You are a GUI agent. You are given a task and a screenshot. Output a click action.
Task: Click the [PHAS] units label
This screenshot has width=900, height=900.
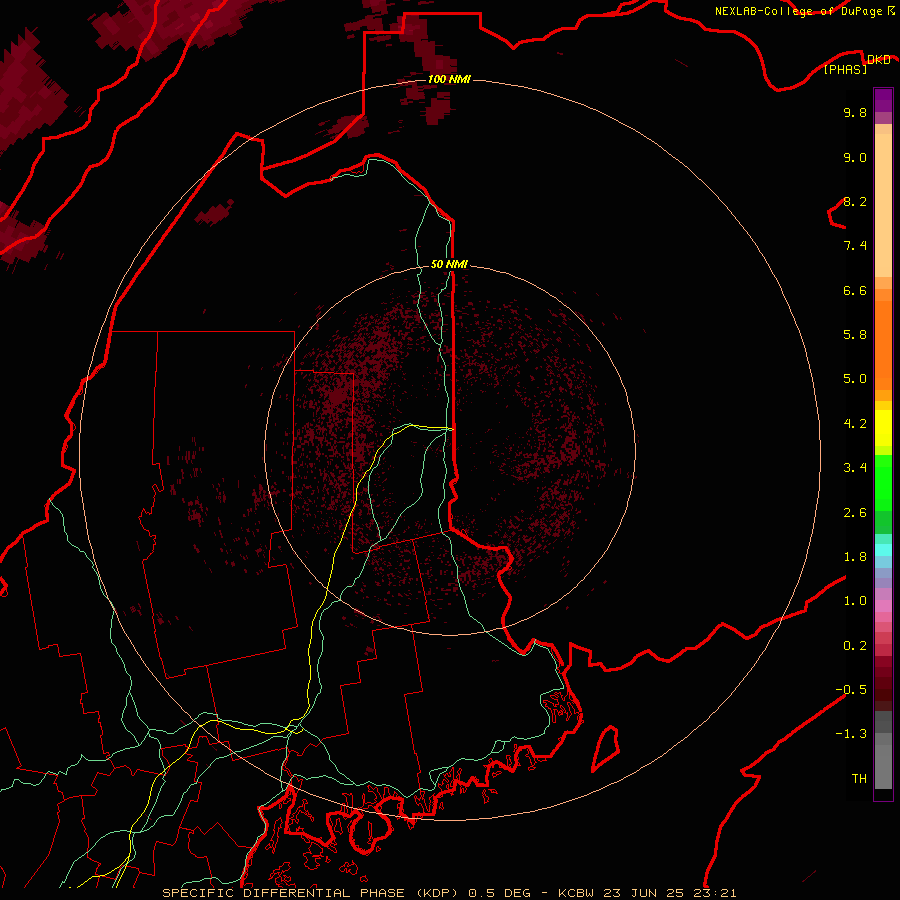[845, 69]
